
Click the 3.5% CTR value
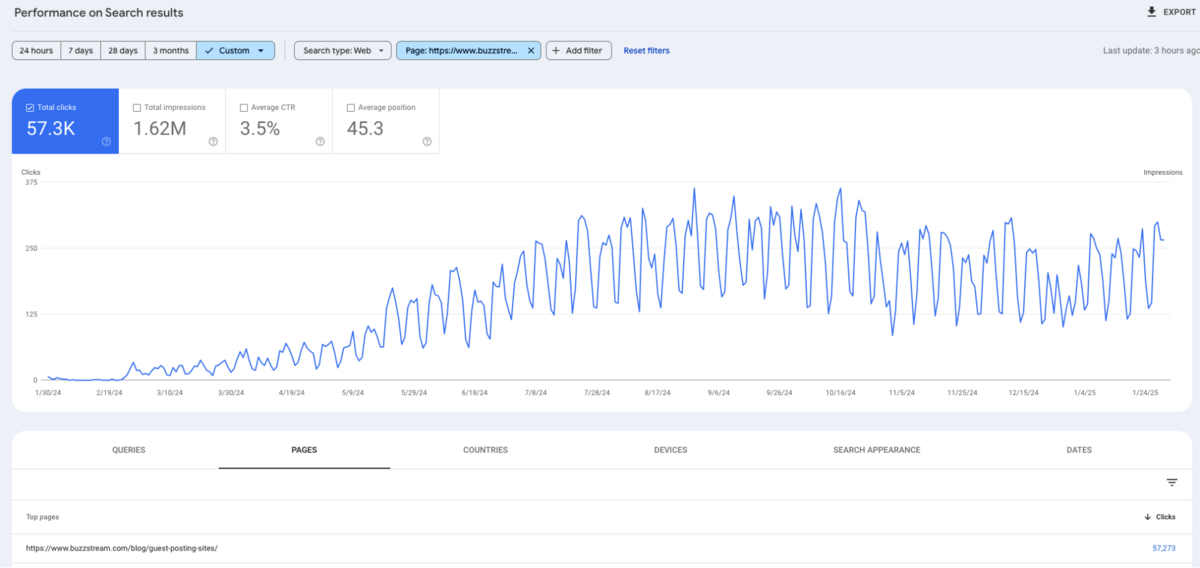260,128
